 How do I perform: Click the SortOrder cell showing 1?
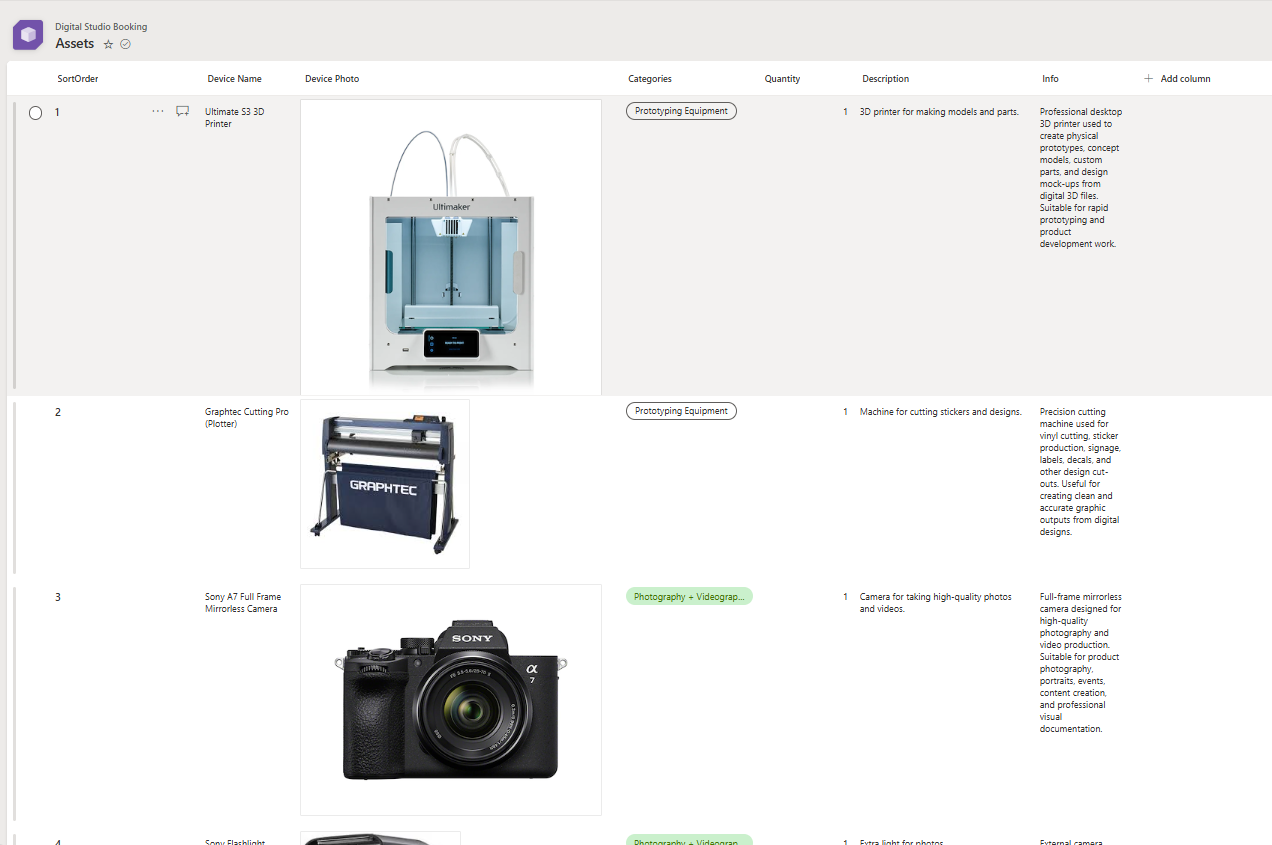tap(57, 112)
